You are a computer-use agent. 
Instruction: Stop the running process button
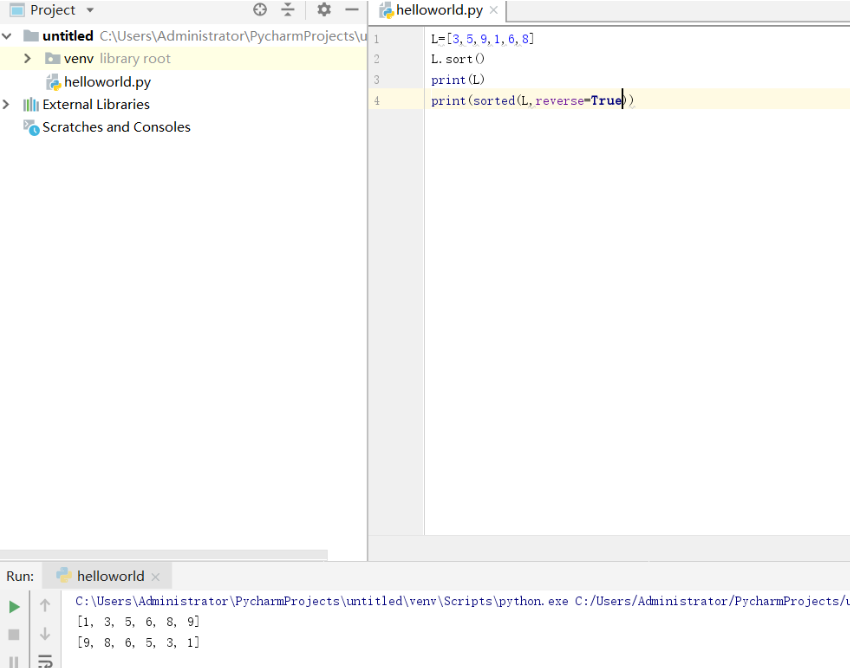(14, 634)
